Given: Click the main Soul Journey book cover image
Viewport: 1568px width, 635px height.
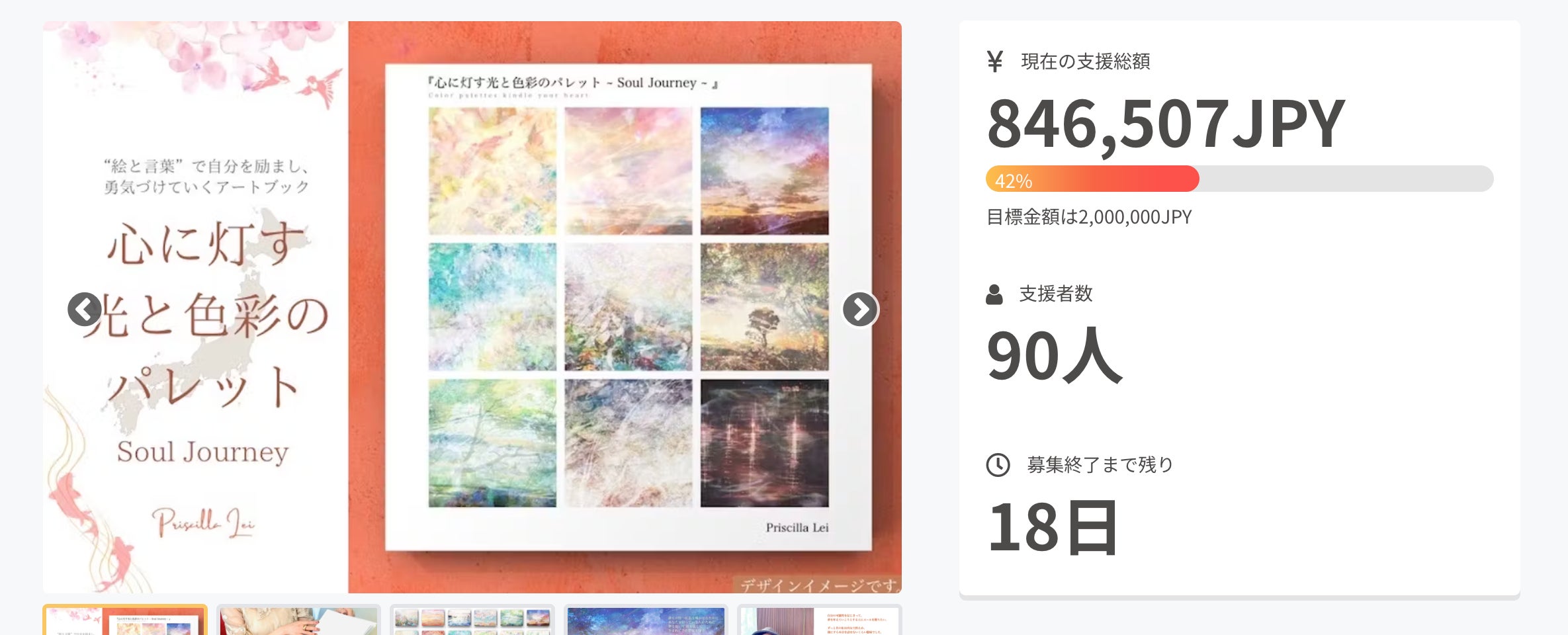Looking at the screenshot, I should [472, 307].
